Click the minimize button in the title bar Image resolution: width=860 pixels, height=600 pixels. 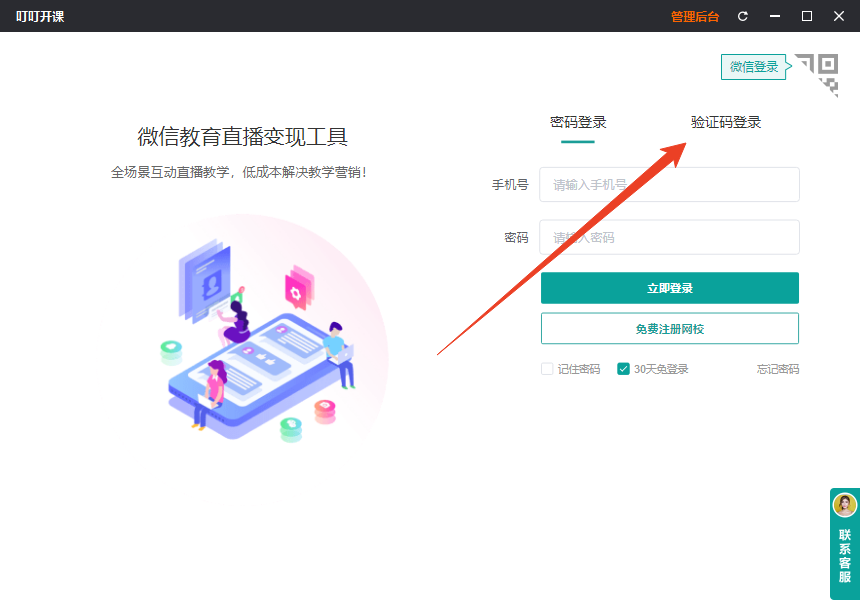click(x=774, y=16)
